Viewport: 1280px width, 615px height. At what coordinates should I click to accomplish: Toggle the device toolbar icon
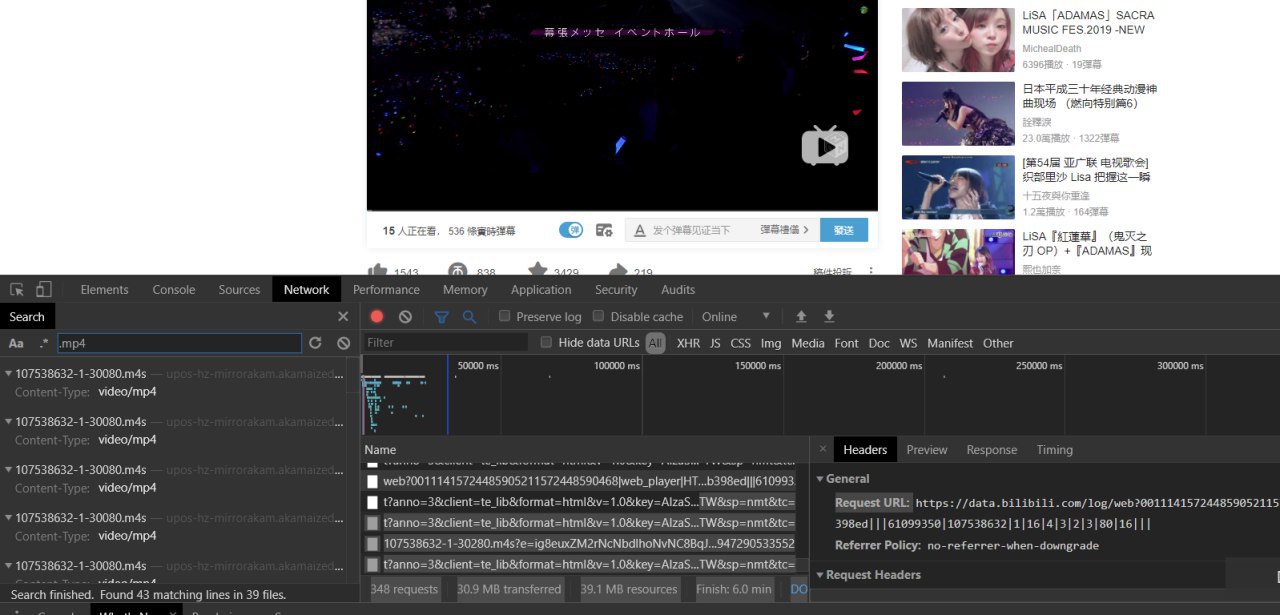(x=43, y=289)
